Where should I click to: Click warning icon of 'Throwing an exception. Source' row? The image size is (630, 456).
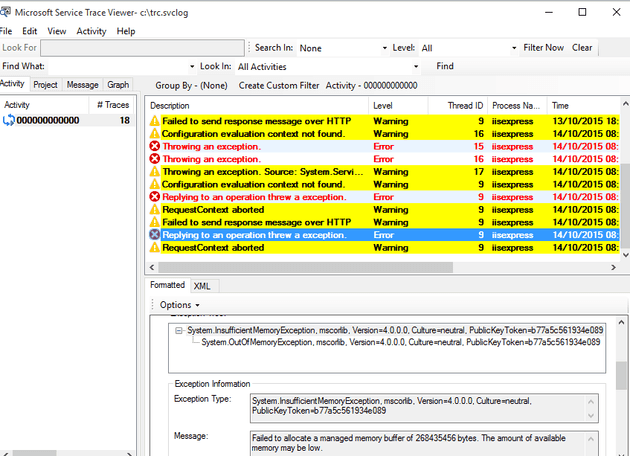click(x=155, y=172)
